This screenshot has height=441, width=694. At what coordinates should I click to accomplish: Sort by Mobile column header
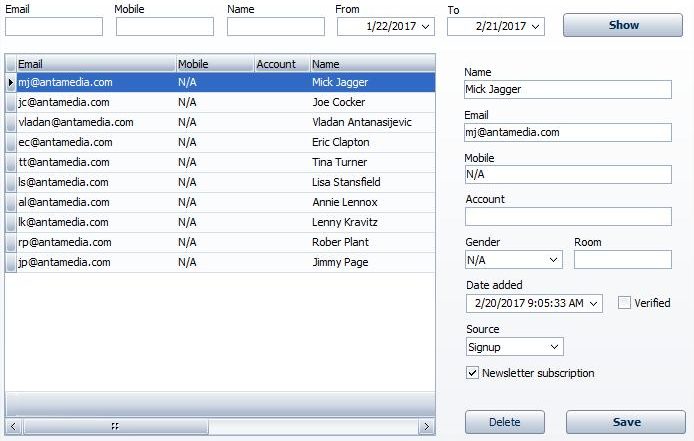point(215,64)
